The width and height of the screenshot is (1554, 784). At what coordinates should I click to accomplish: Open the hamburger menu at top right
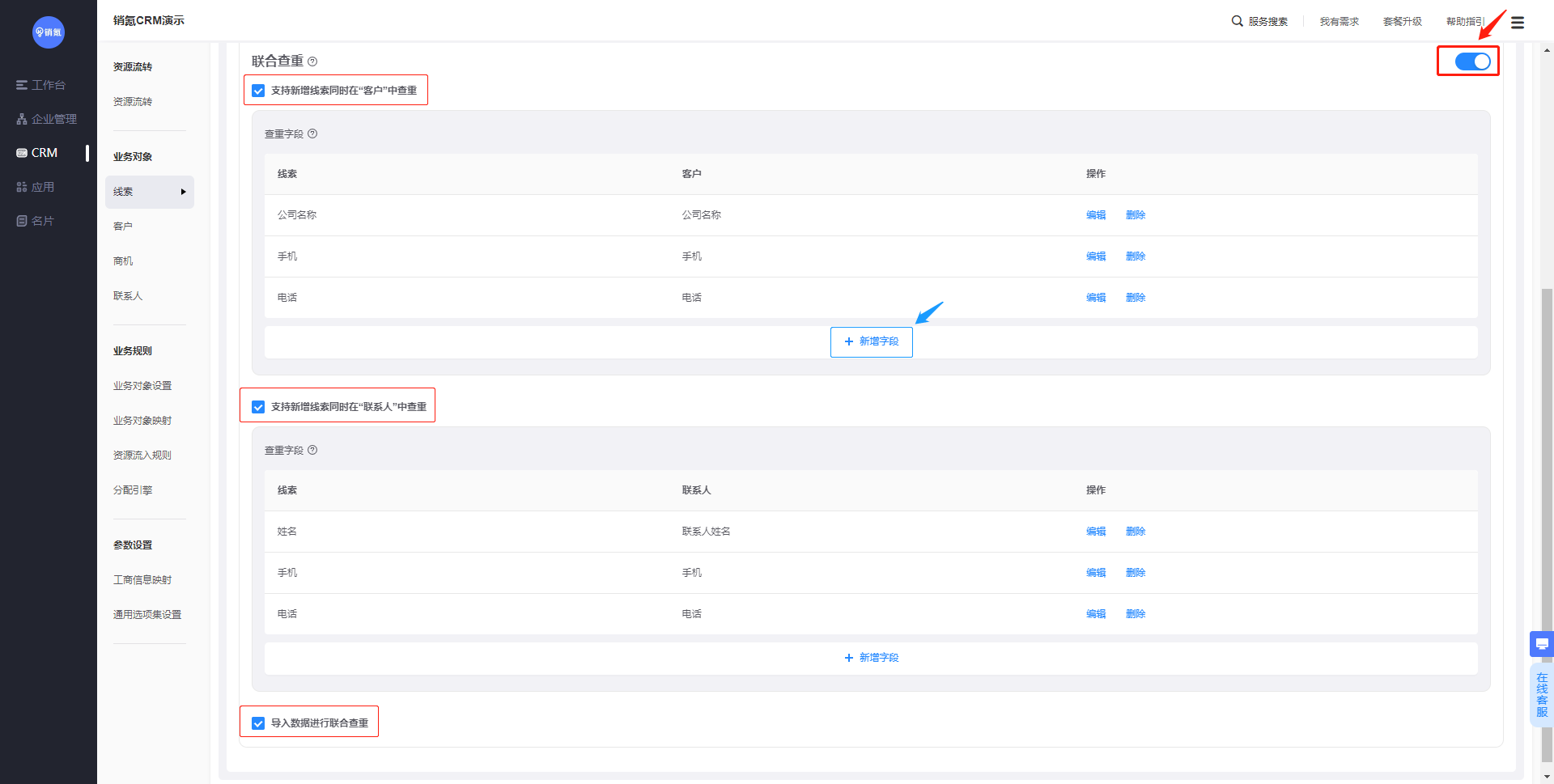pos(1518,23)
